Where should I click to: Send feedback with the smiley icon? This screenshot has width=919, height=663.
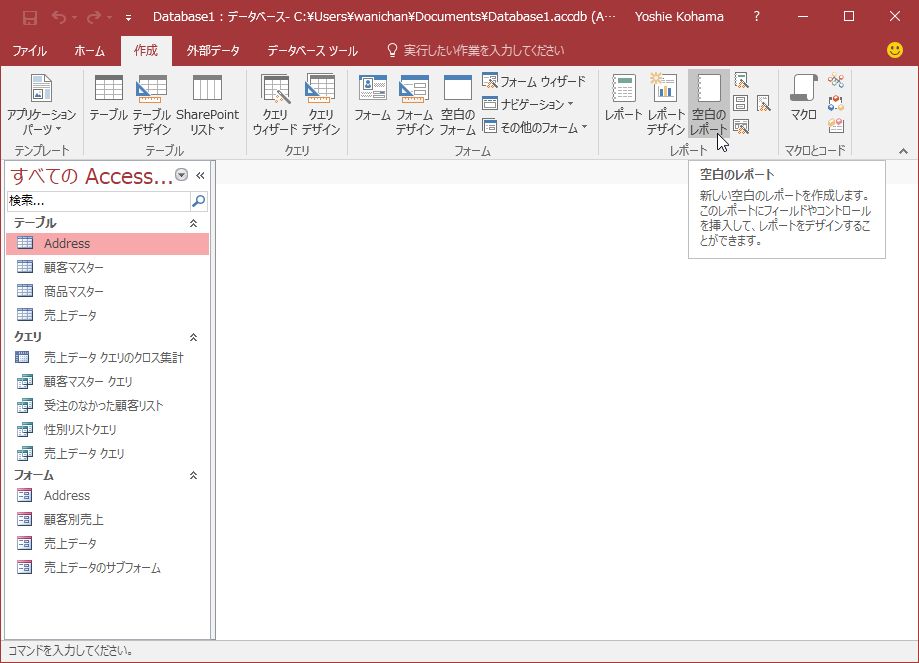(895, 50)
